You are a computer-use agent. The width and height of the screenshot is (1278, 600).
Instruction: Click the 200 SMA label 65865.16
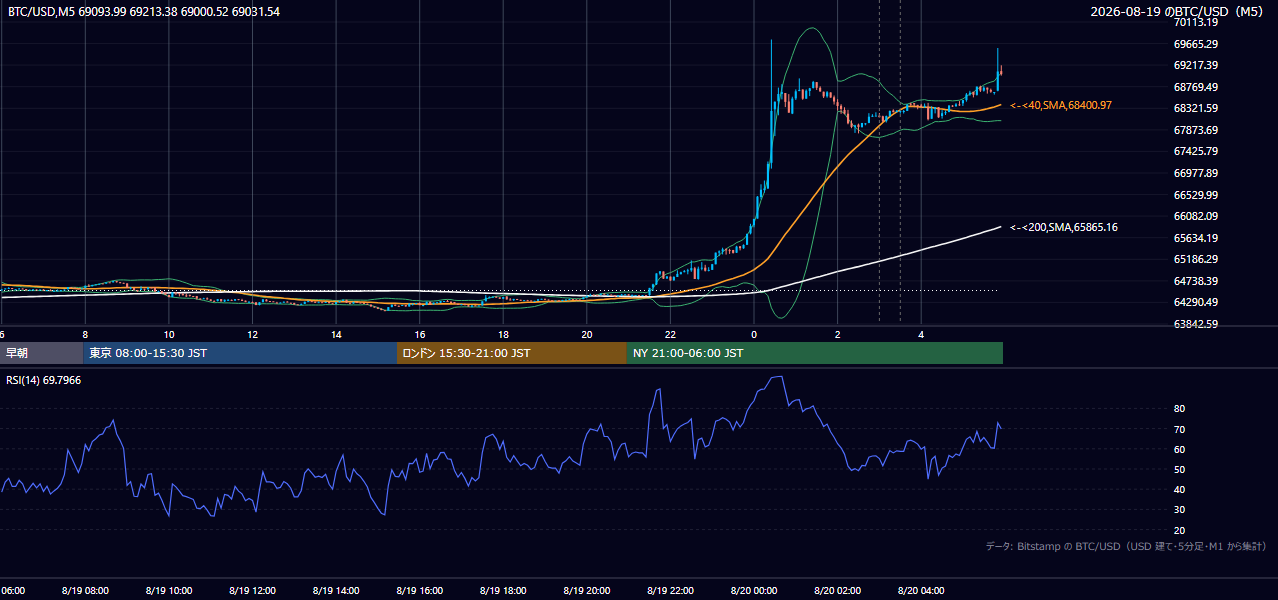click(1064, 227)
